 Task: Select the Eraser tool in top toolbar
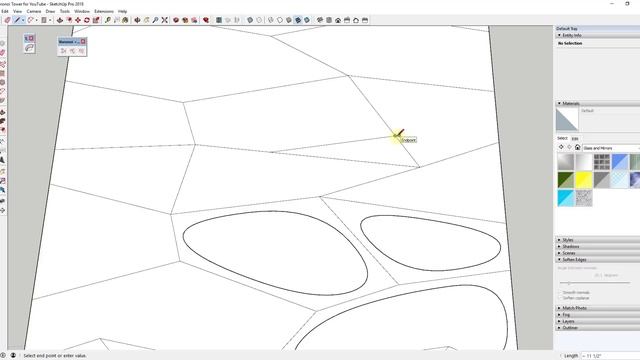[x=7, y=20]
